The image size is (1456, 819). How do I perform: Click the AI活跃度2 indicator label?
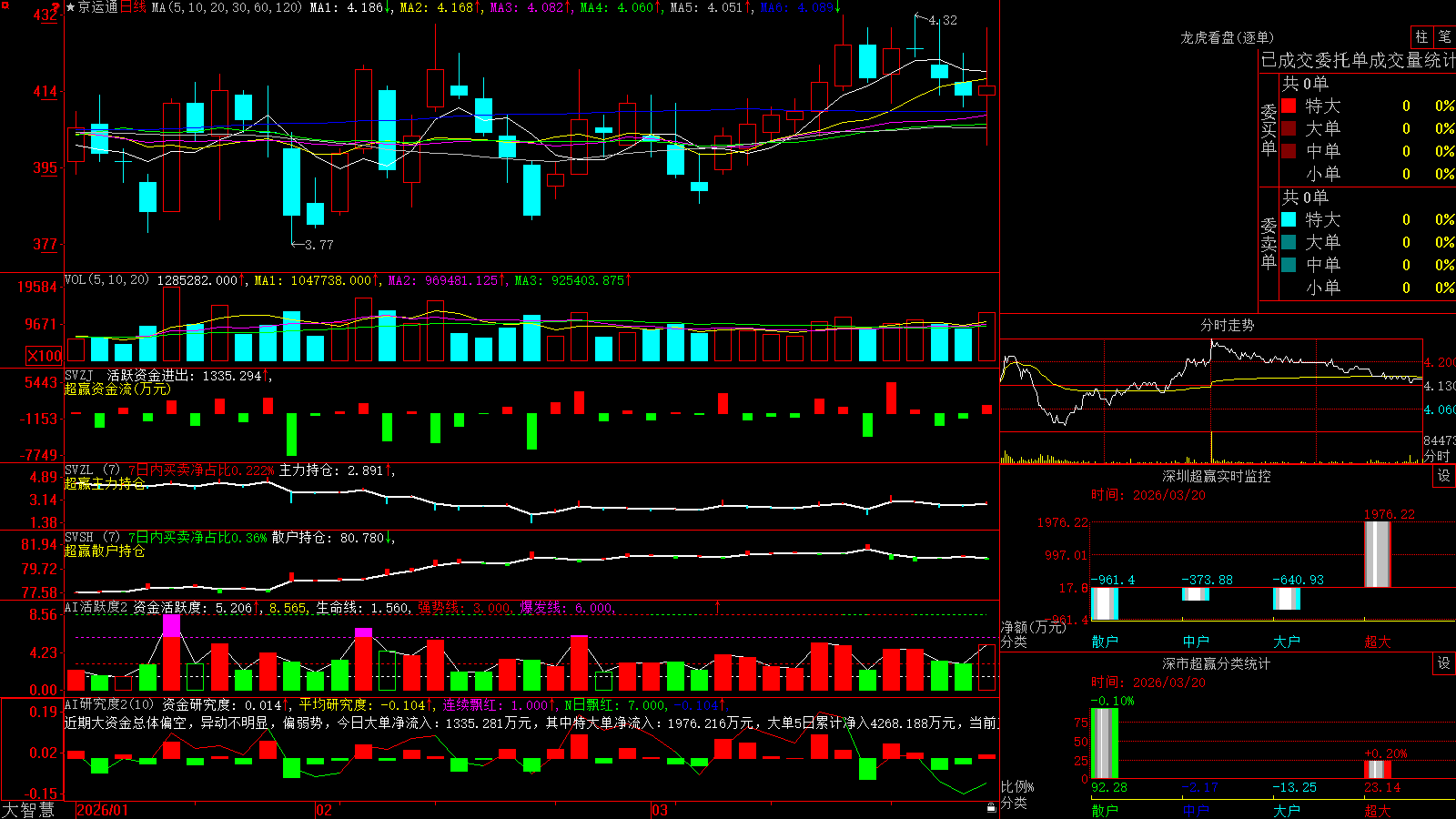(x=96, y=608)
